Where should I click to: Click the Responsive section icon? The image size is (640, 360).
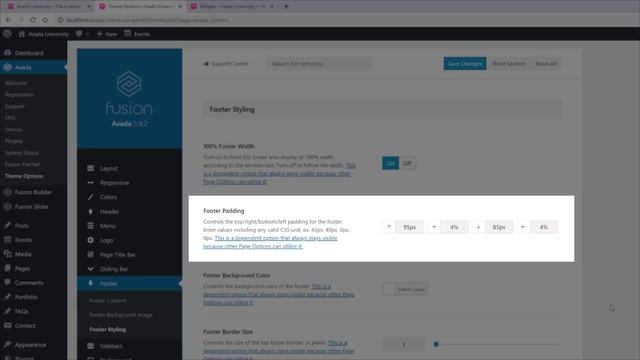pos(91,182)
